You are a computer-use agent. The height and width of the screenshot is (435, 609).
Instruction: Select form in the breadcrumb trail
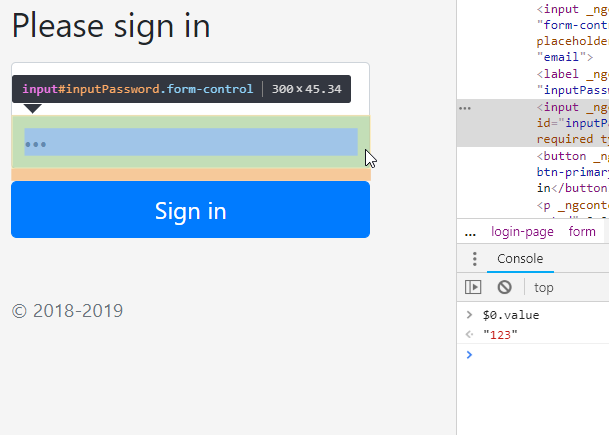pyautogui.click(x=582, y=232)
